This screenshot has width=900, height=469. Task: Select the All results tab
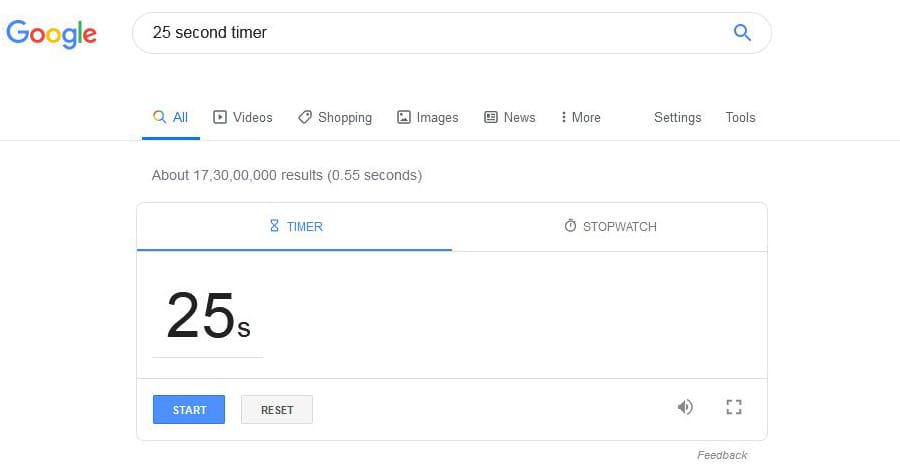(171, 118)
